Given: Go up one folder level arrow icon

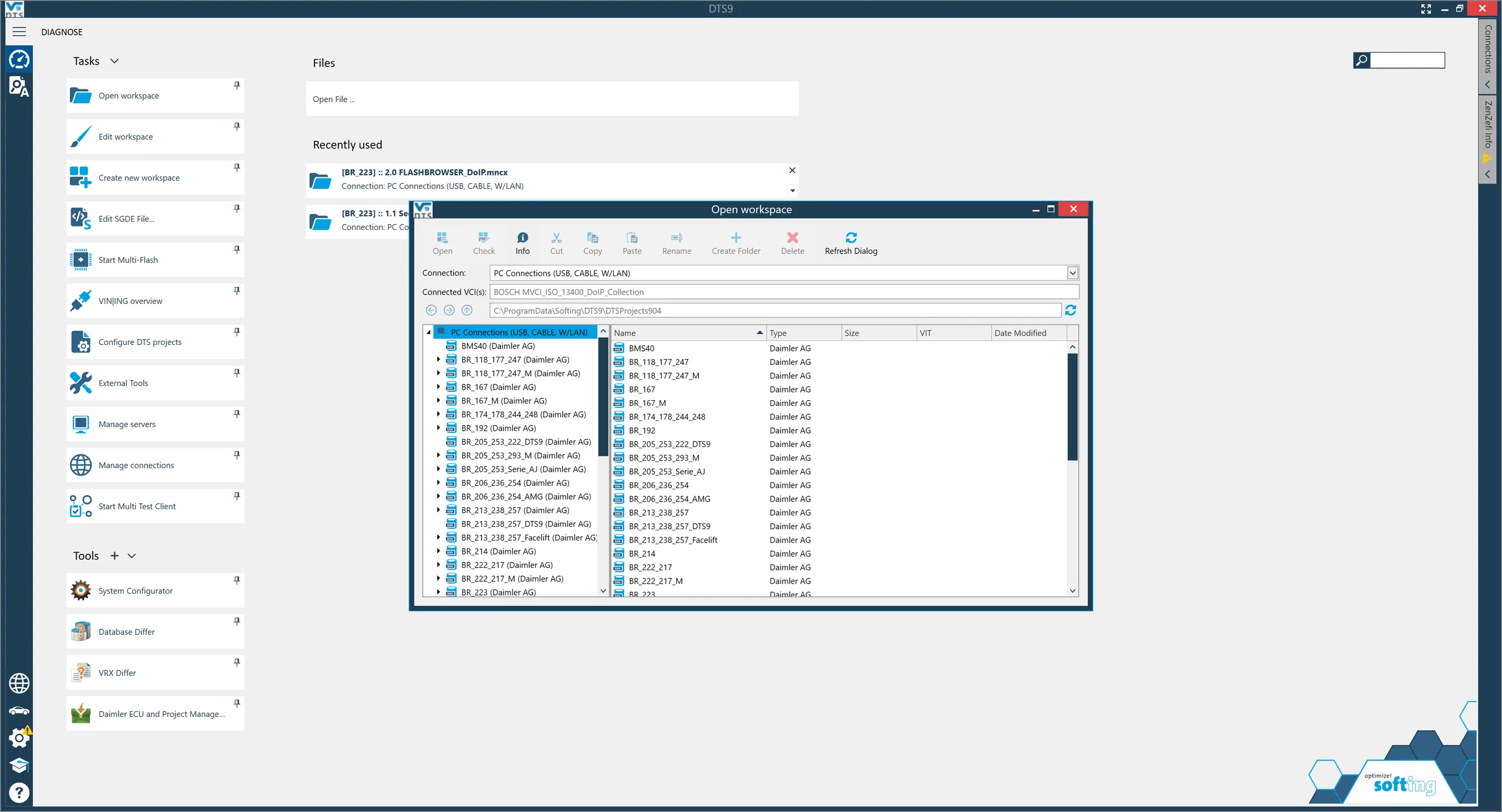Looking at the screenshot, I should pyautogui.click(x=467, y=310).
